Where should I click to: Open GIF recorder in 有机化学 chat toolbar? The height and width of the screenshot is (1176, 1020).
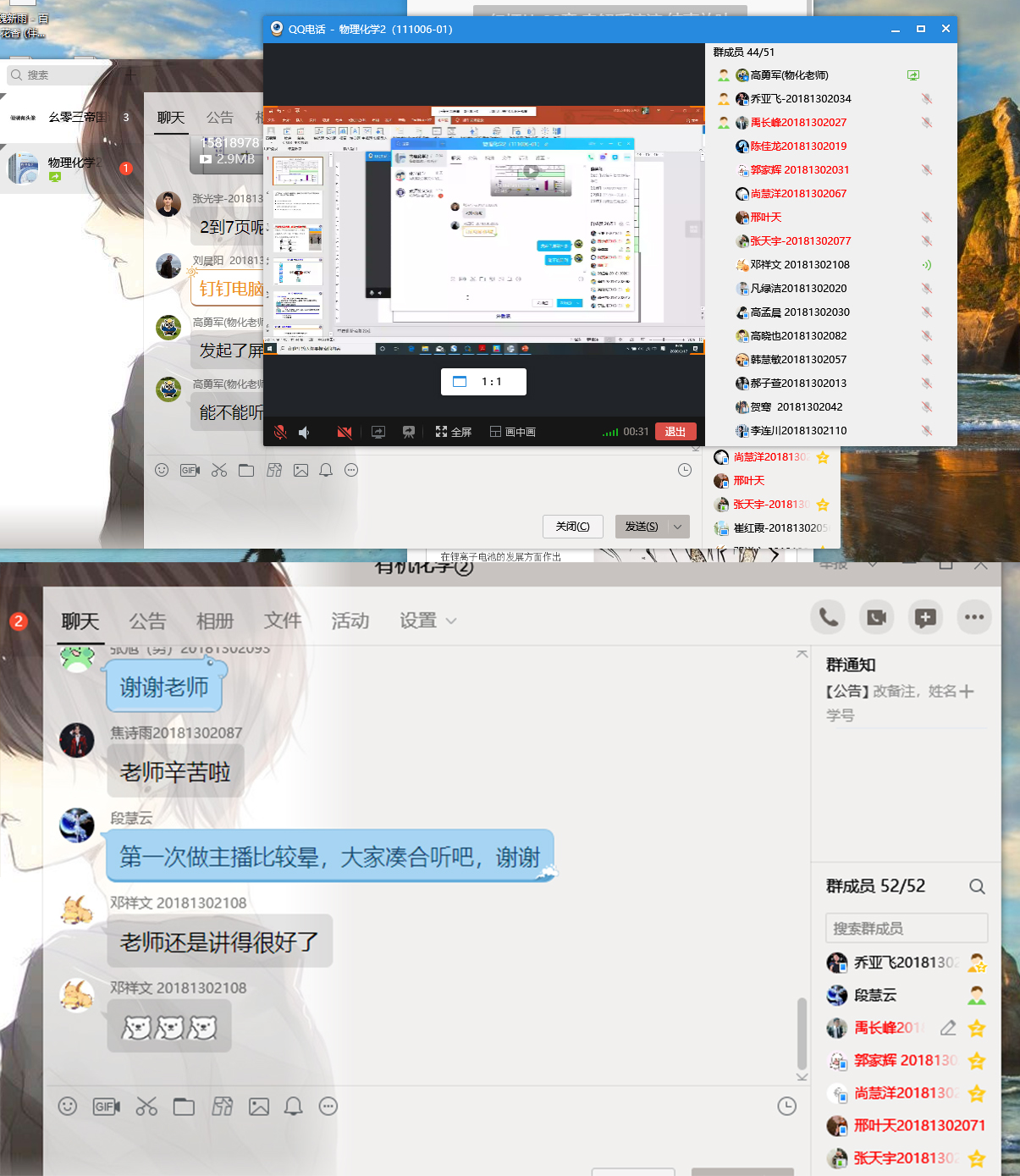point(107,1106)
